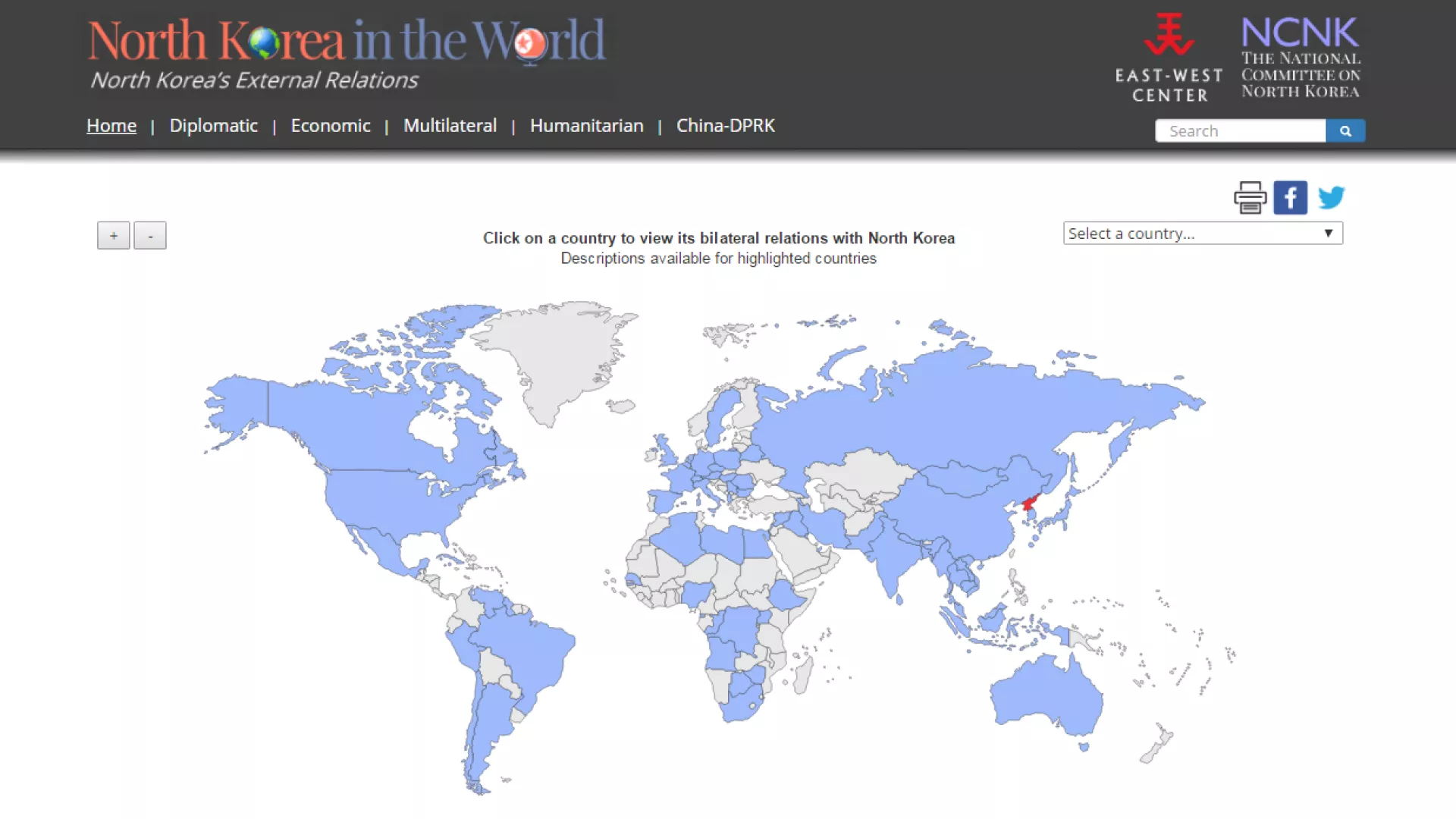The height and width of the screenshot is (819, 1456).
Task: Open the East-West Center logo
Action: [1169, 57]
